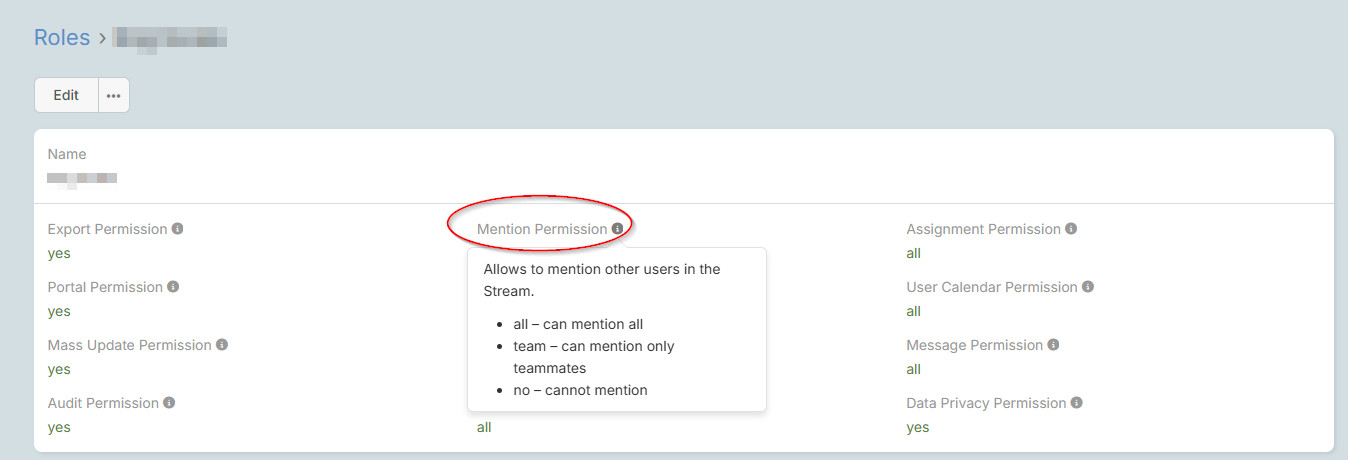
Task: Click the 'all' value under Assignment Permission
Action: [x=913, y=253]
